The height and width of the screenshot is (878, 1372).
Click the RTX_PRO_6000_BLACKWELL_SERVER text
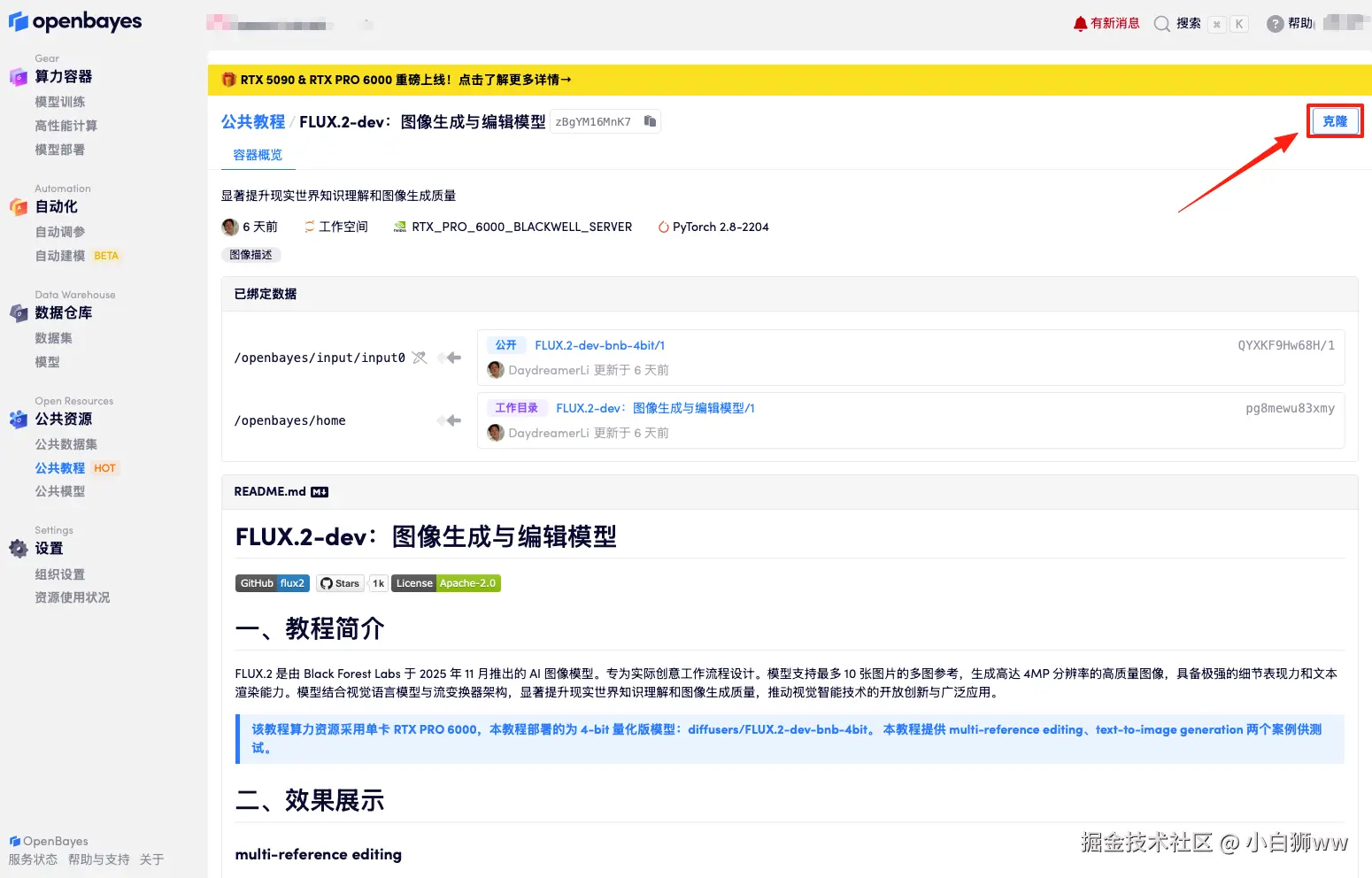coord(522,227)
